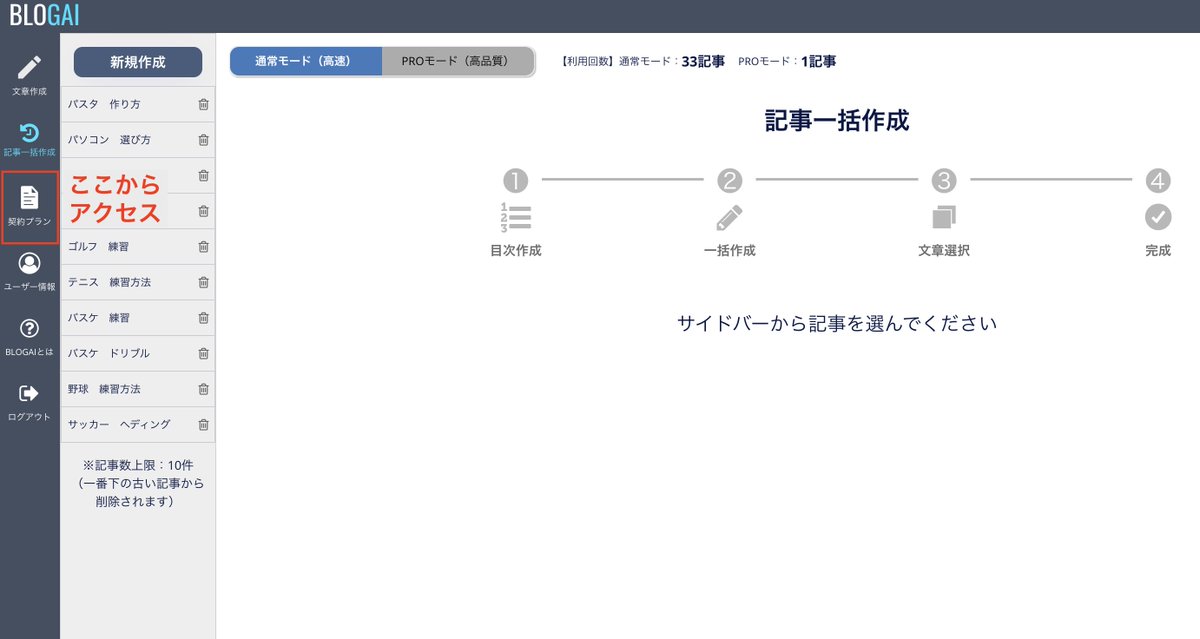Remove テニス 練習方法 using its trash icon
This screenshot has height=639, width=1200.
tap(203, 282)
